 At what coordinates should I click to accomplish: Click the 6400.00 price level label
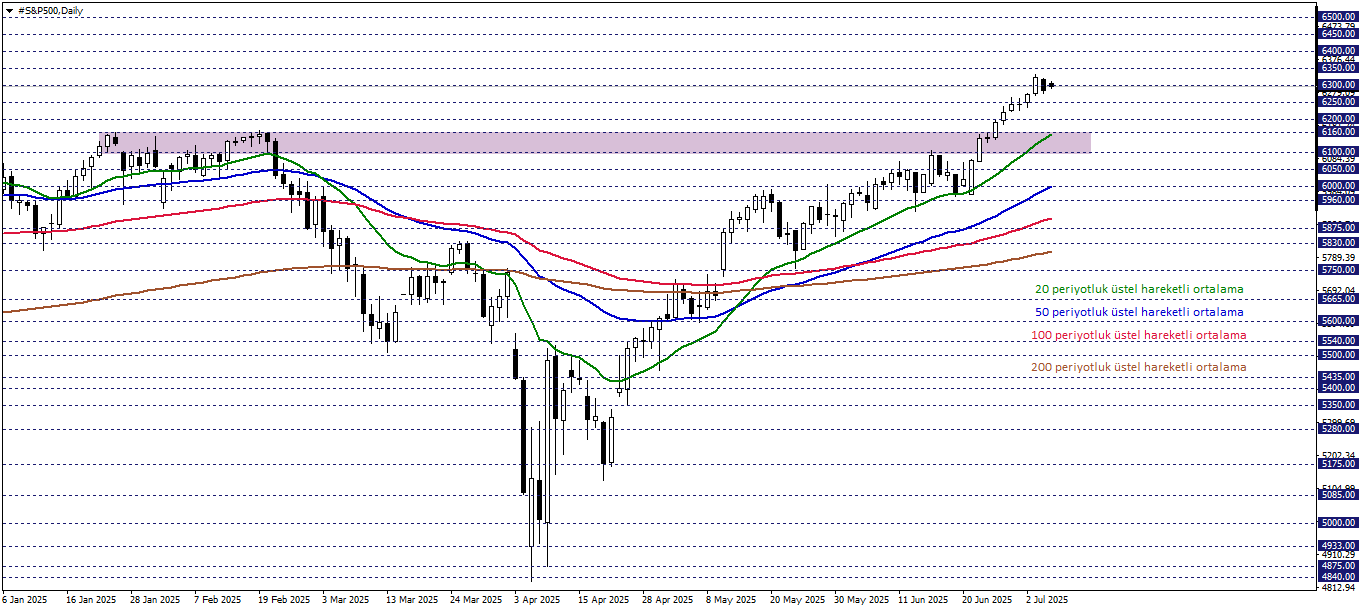point(1337,50)
